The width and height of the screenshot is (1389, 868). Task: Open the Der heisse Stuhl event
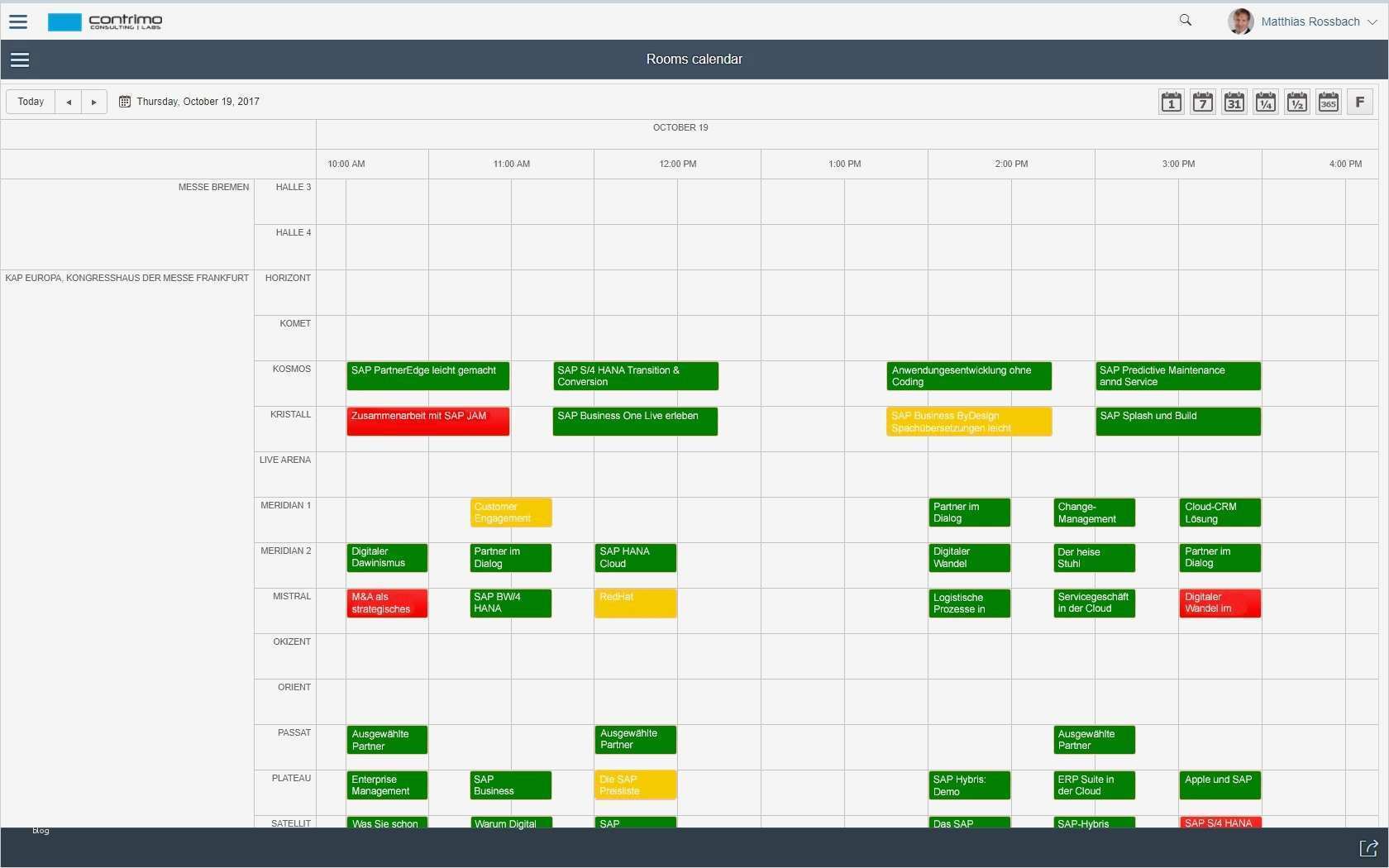point(1095,558)
